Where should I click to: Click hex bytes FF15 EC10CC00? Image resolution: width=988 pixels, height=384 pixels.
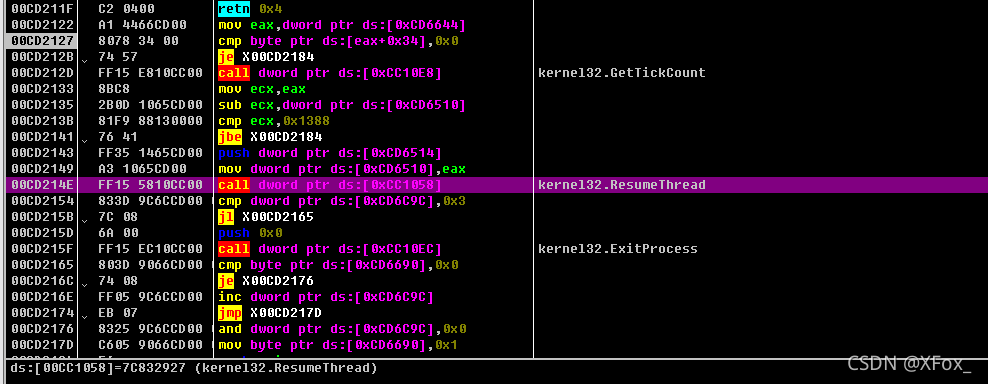point(151,249)
